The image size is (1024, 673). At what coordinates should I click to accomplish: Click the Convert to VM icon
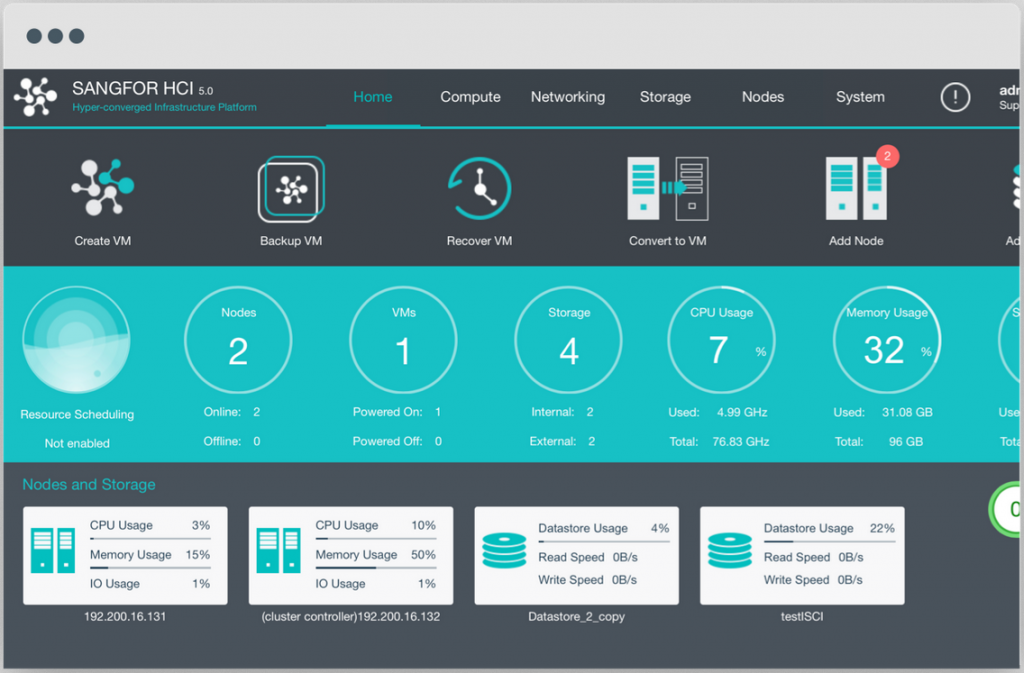coord(667,188)
